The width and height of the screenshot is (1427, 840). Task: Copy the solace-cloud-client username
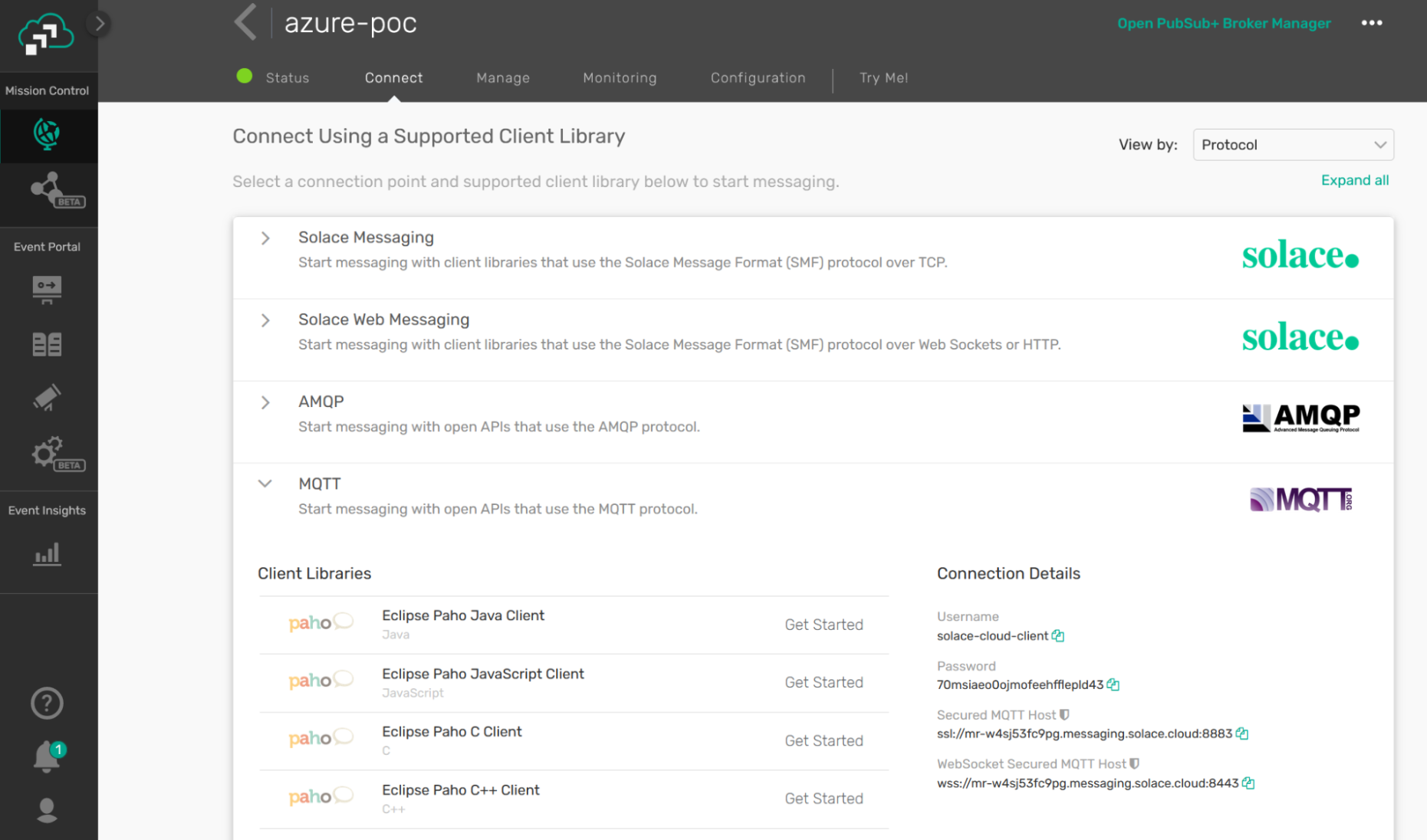point(1059,635)
